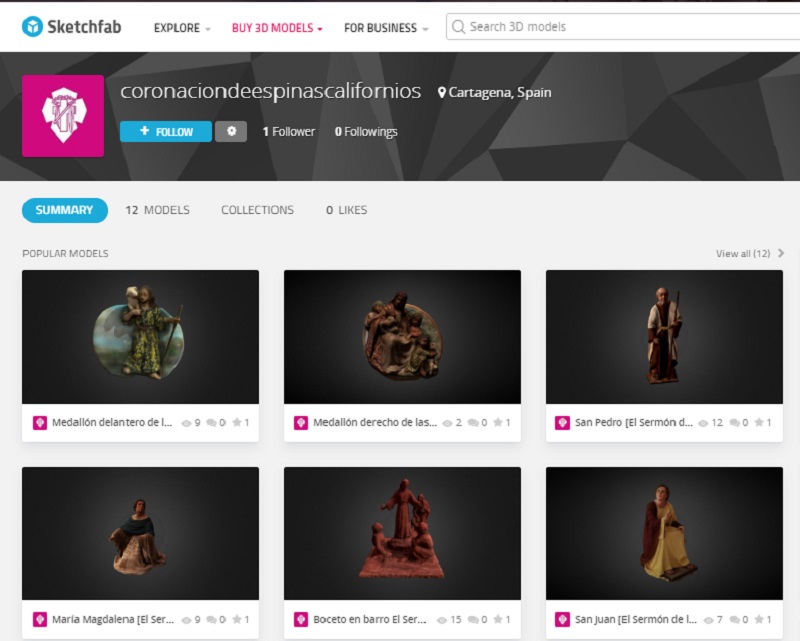Click views eye icon on San Pedro card
The image size is (800, 641).
(x=703, y=423)
